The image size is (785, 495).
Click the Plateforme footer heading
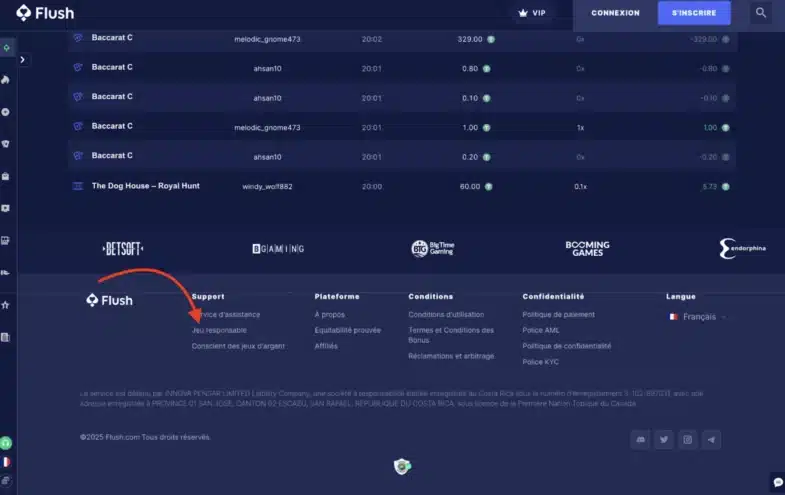click(x=337, y=296)
